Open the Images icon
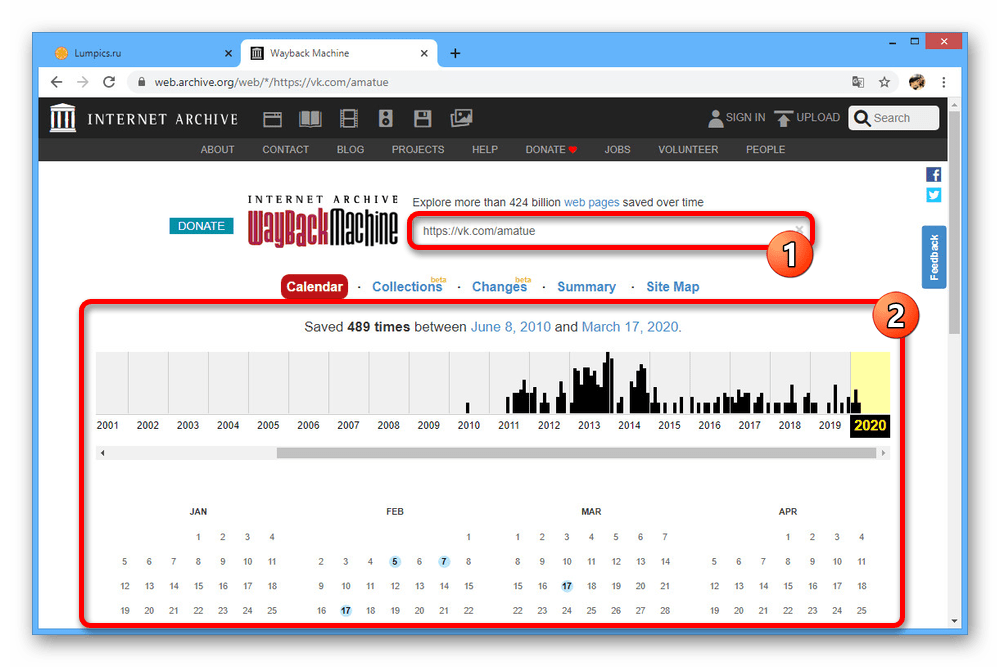 pos(461,118)
